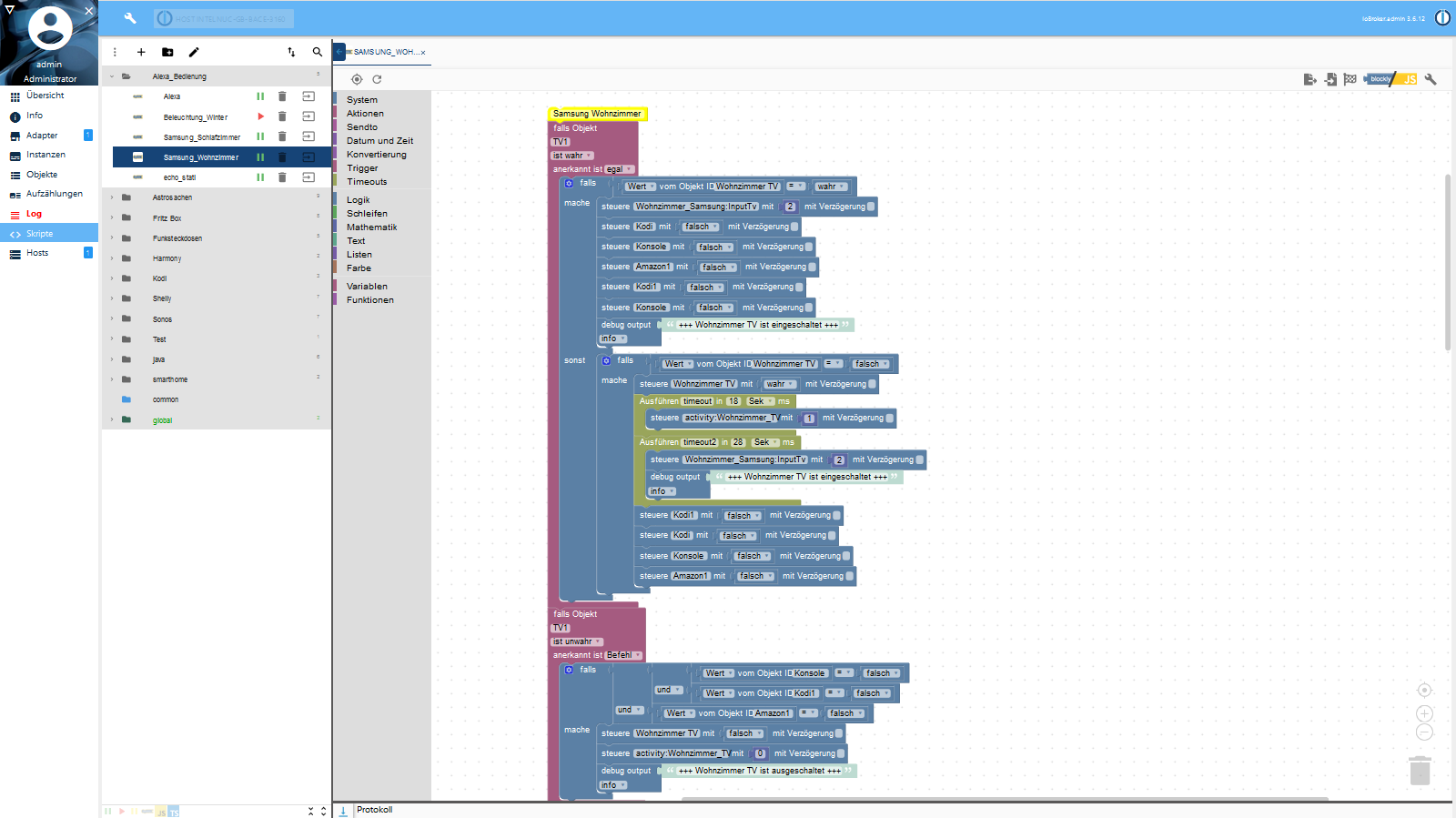Image resolution: width=1456 pixels, height=818 pixels.
Task: Open script search magnifier icon
Action: pos(318,52)
